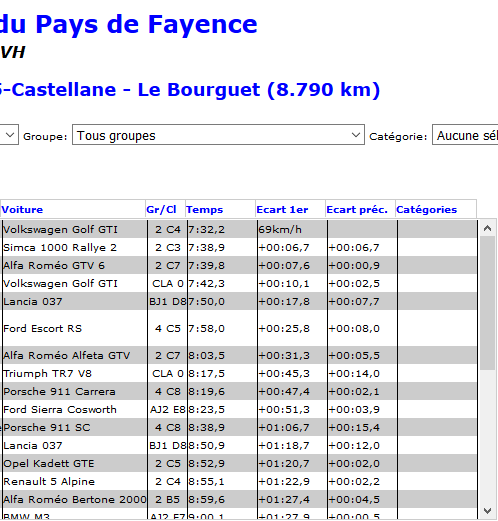Image resolution: width=498 pixels, height=521 pixels.
Task: Click the time '8:03,5' cell
Action: (x=222, y=356)
